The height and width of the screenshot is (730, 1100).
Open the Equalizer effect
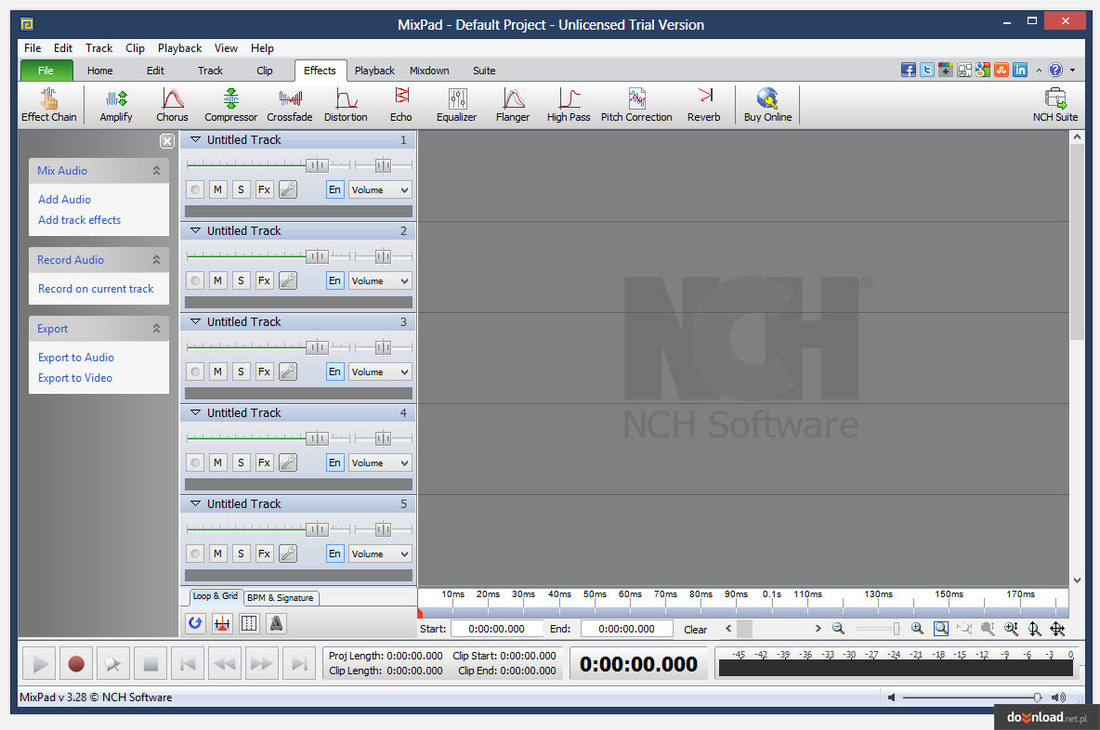457,105
